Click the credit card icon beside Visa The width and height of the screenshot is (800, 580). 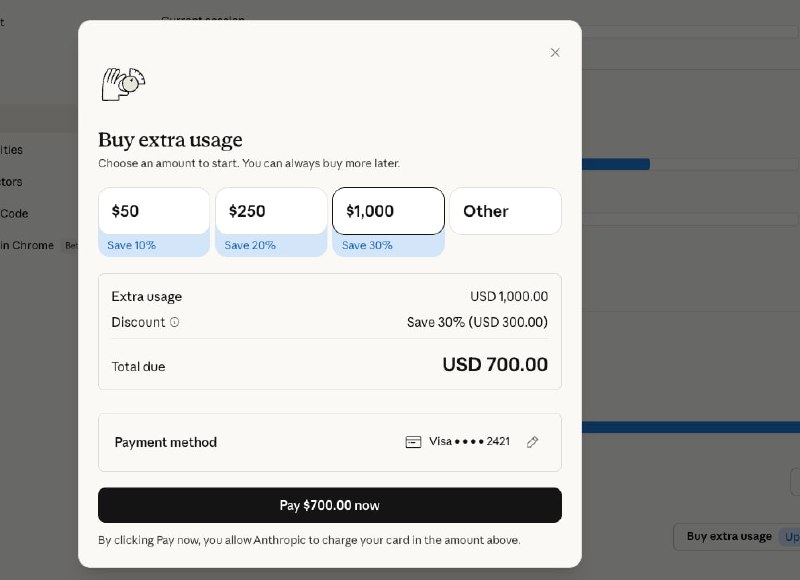(413, 442)
